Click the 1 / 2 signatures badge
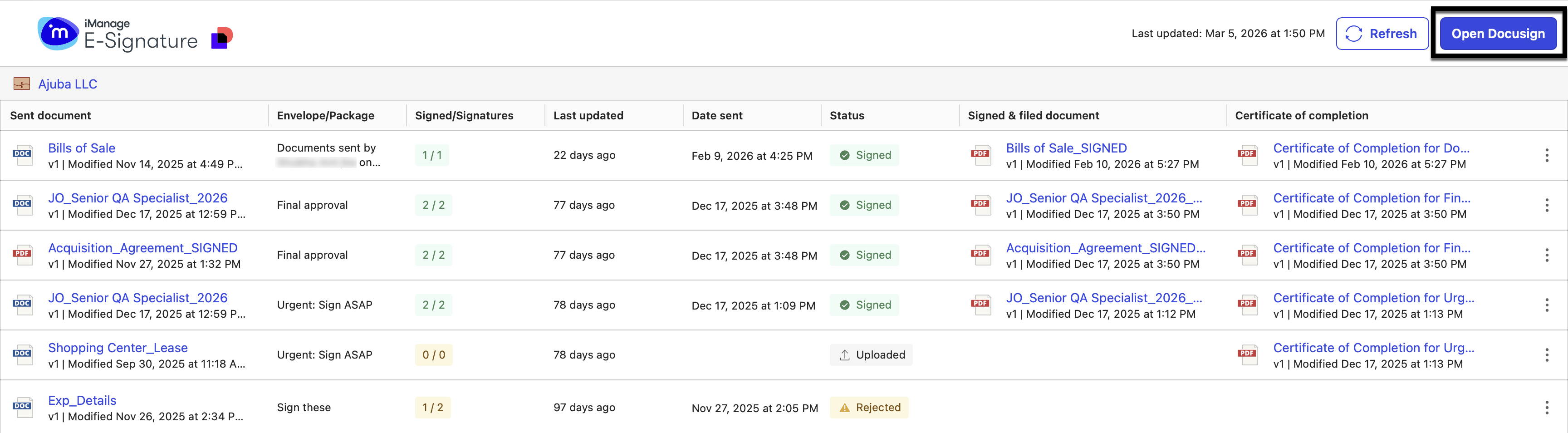Viewport: 1568px width, 433px height. 433,408
